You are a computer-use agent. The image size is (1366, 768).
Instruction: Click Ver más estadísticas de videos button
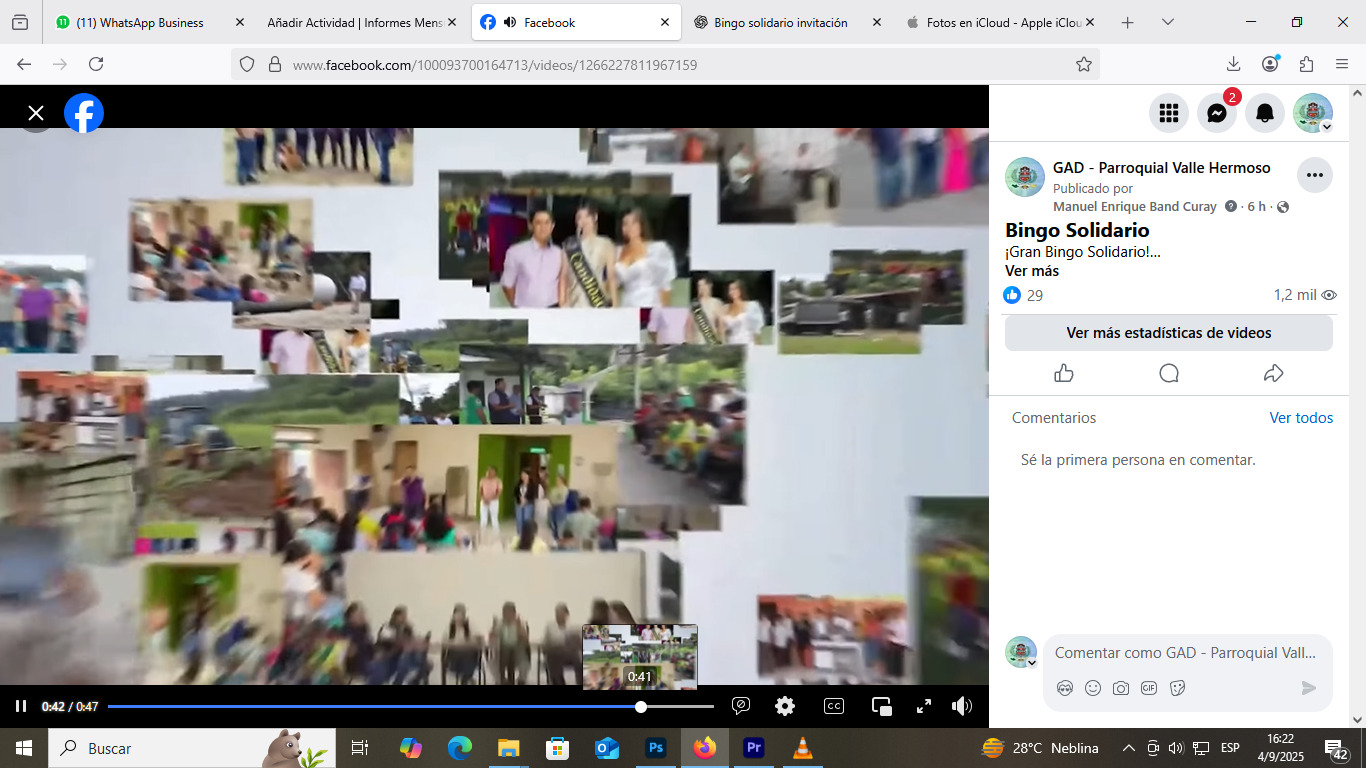pos(1168,333)
